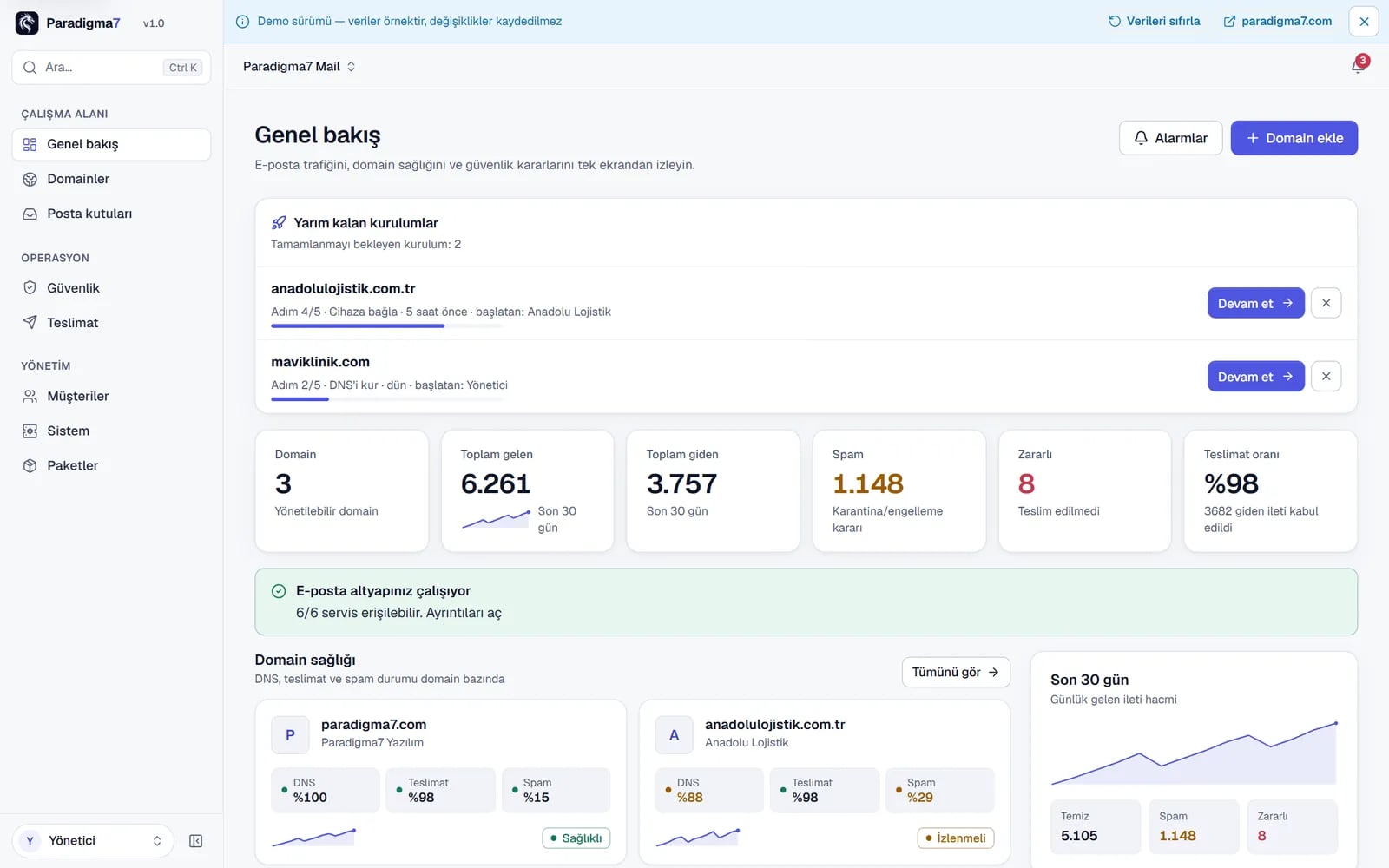Click the Paradigma7 horse logo
This screenshot has width=1389, height=868.
tap(27, 23)
